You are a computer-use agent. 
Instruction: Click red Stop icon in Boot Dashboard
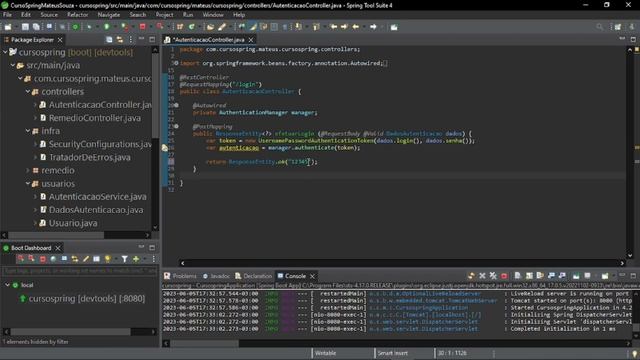(42, 259)
